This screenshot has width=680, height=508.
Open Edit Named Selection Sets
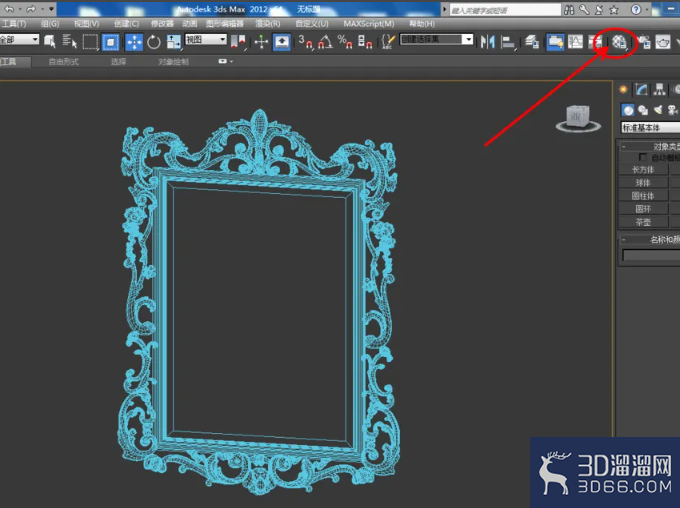click(388, 42)
